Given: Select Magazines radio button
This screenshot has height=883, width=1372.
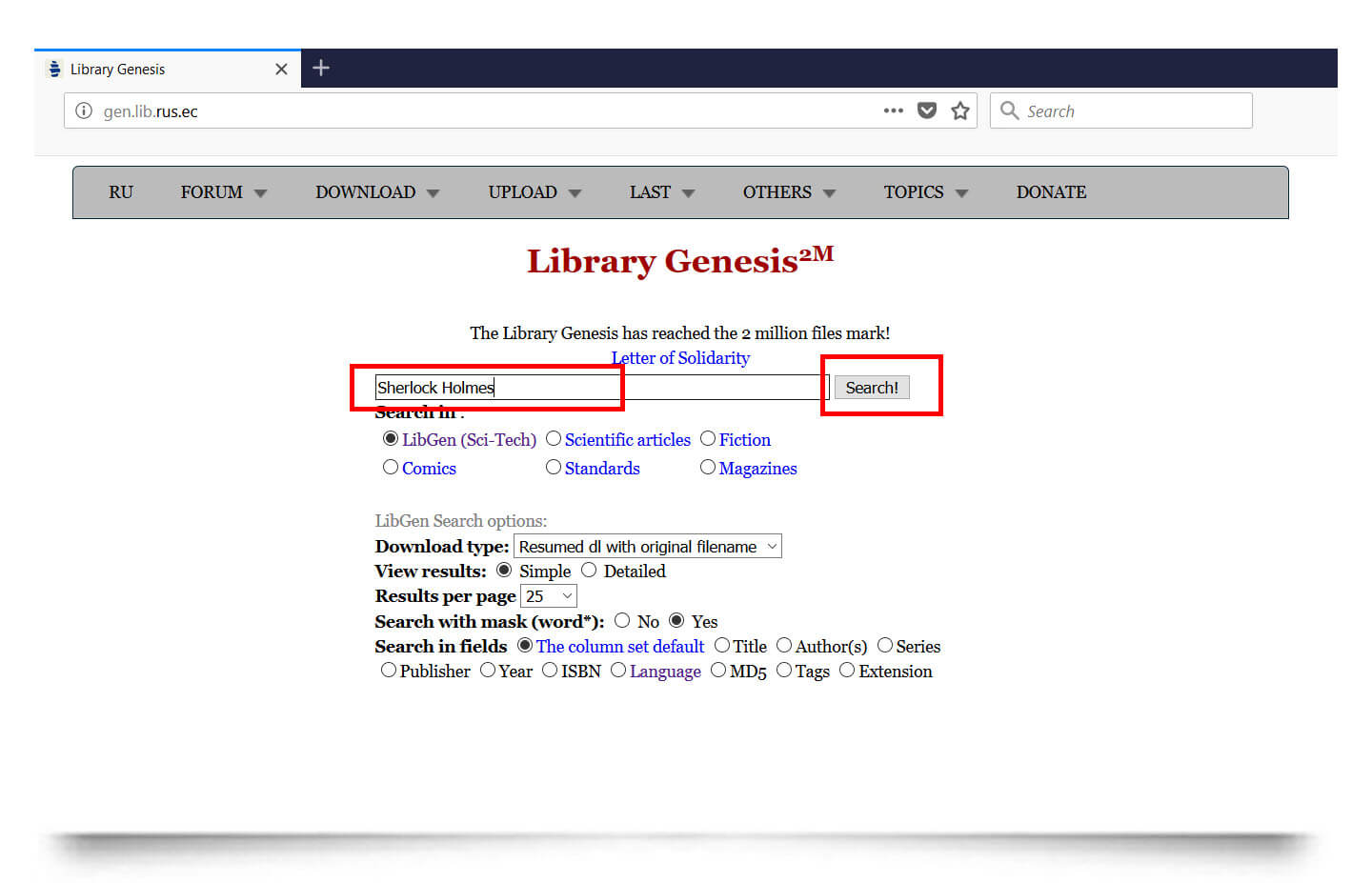Looking at the screenshot, I should tap(708, 468).
